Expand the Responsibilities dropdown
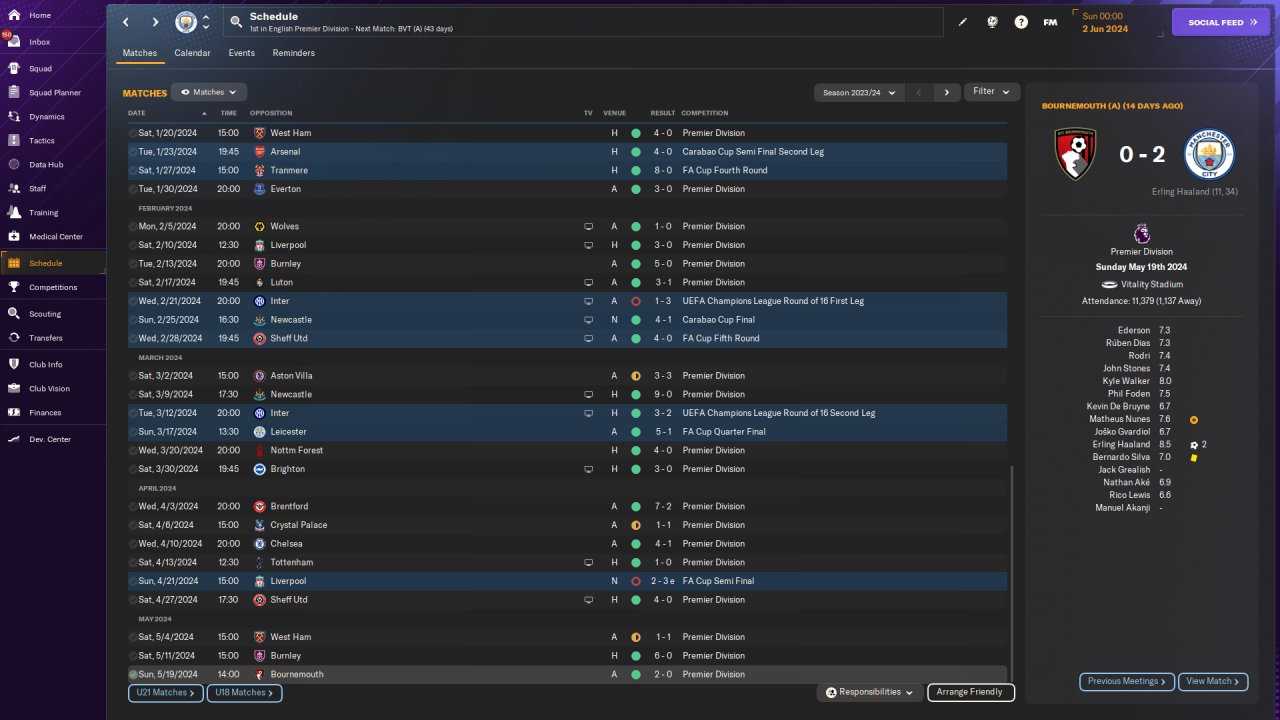Image resolution: width=1280 pixels, height=720 pixels. coord(870,692)
